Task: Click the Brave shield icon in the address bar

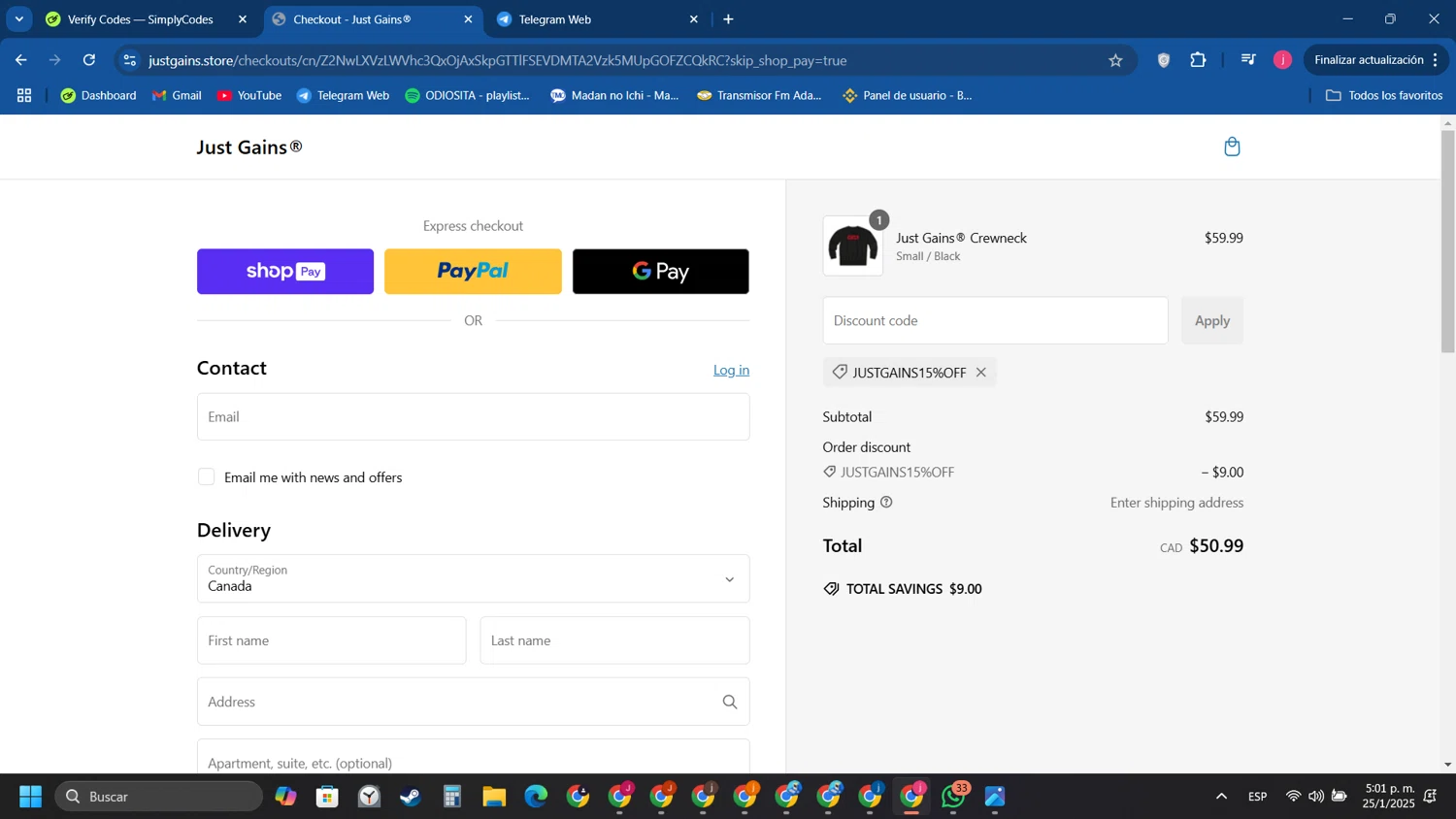Action: click(1163, 60)
